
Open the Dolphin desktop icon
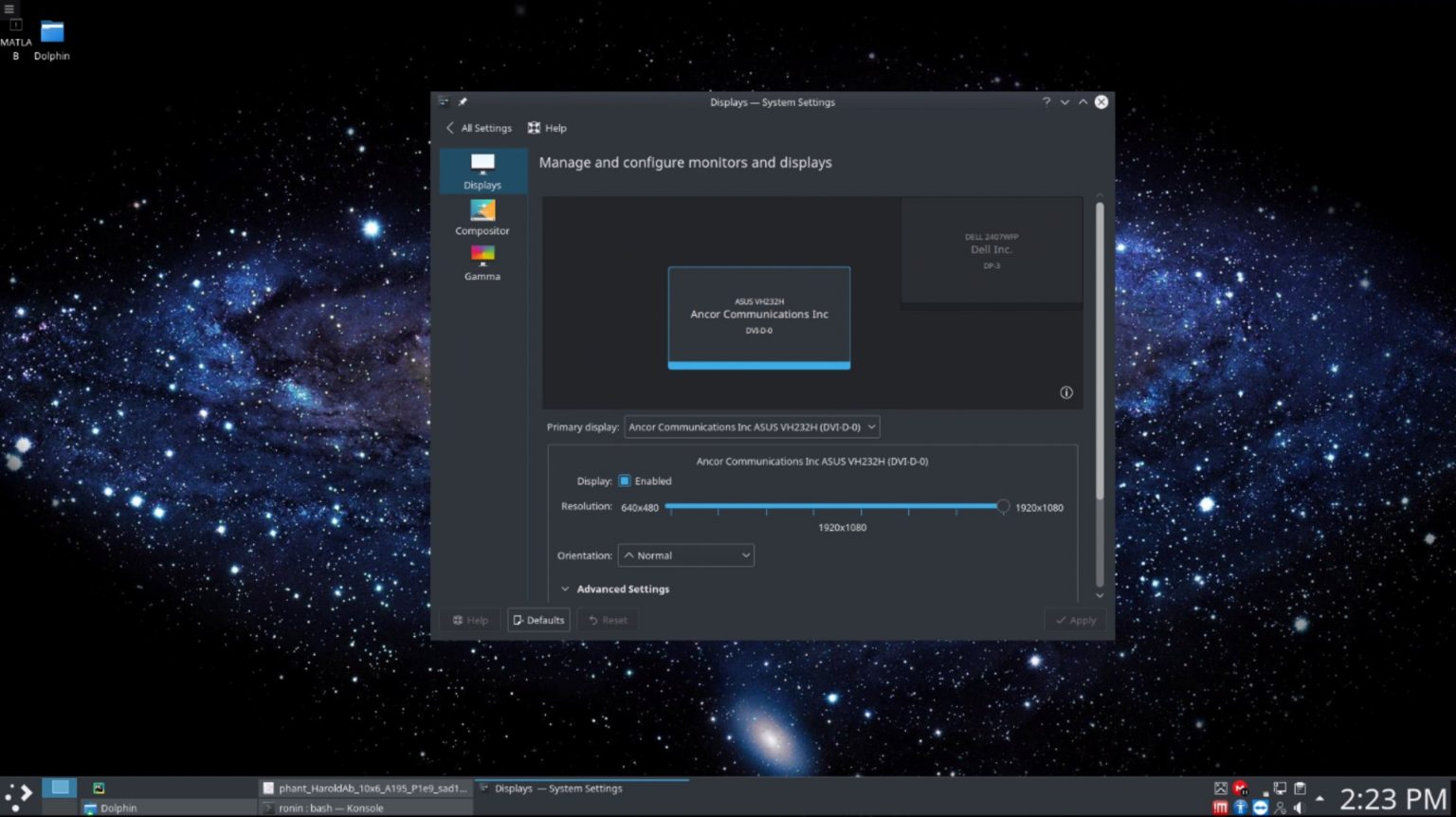coord(52,40)
